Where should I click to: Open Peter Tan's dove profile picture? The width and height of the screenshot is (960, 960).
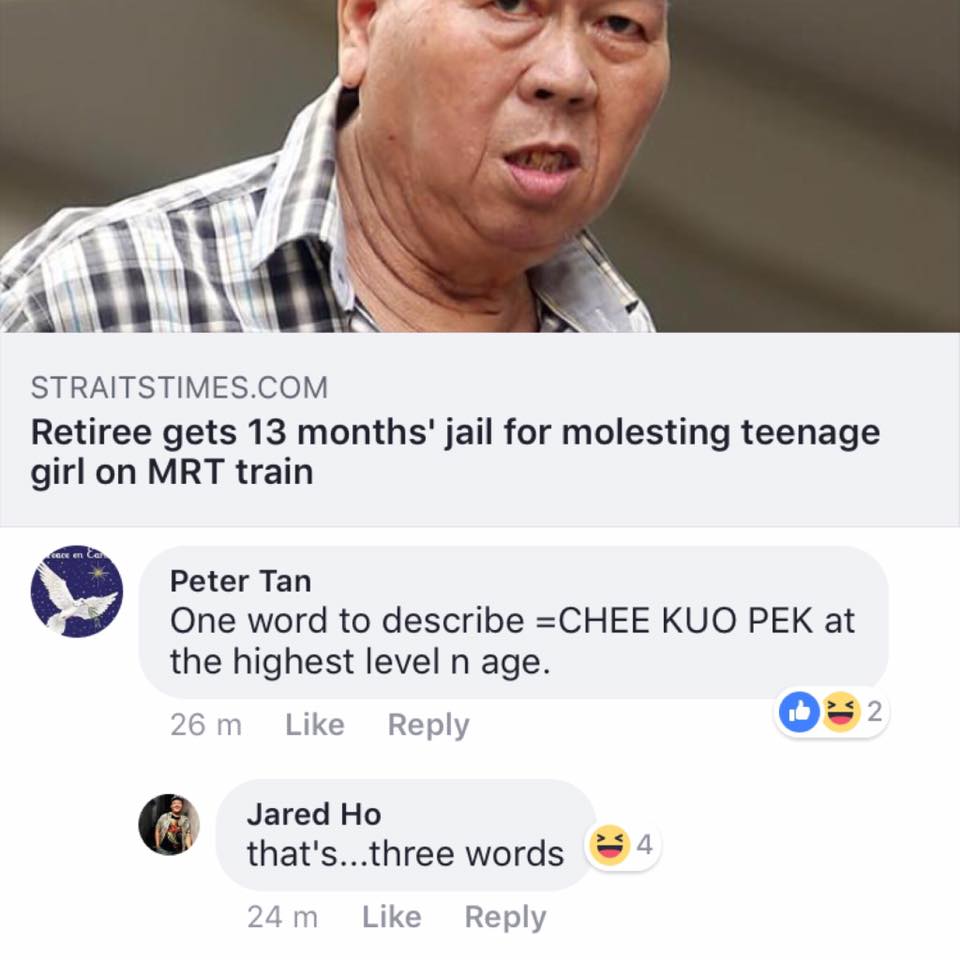tap(77, 591)
